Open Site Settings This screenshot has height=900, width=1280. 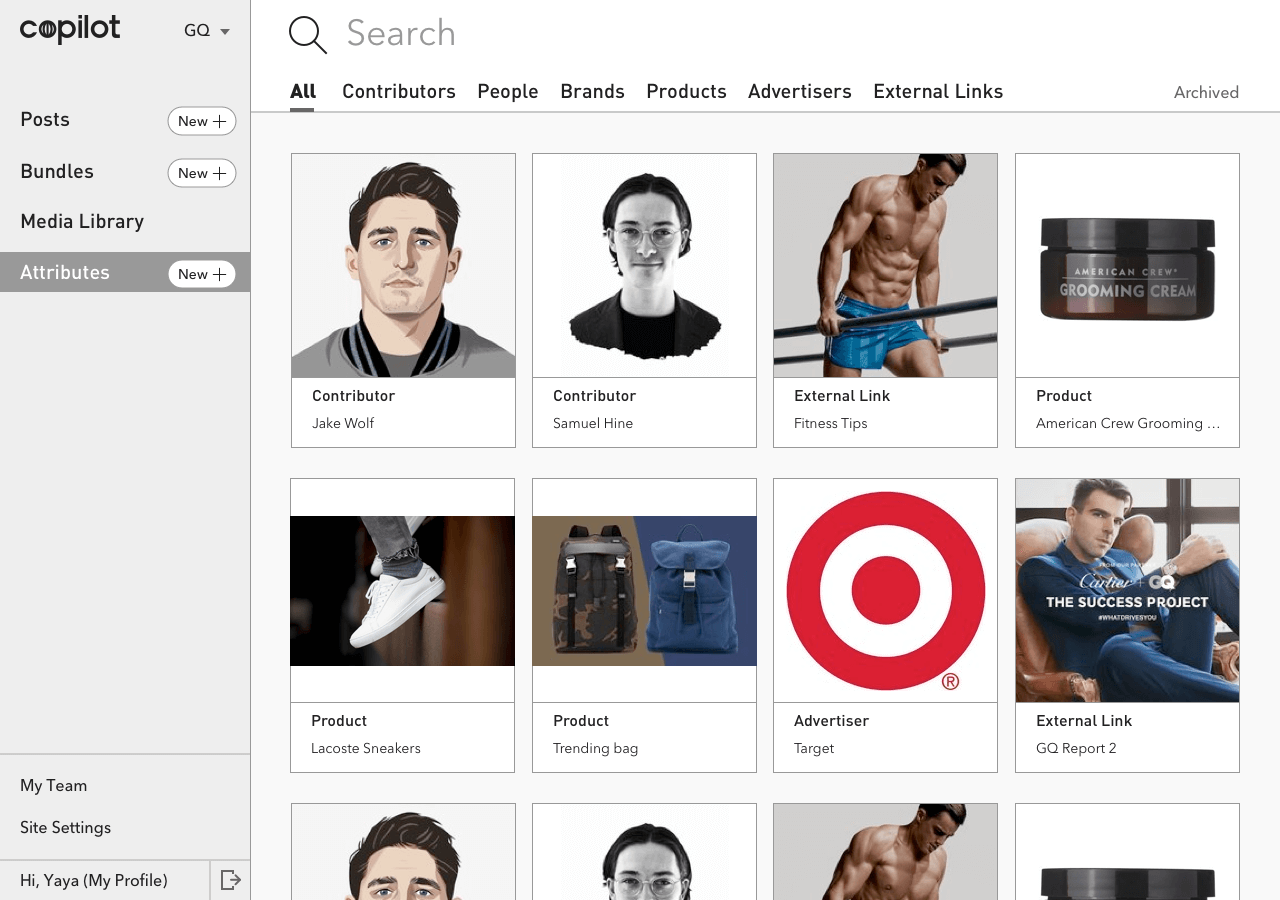[66, 828]
